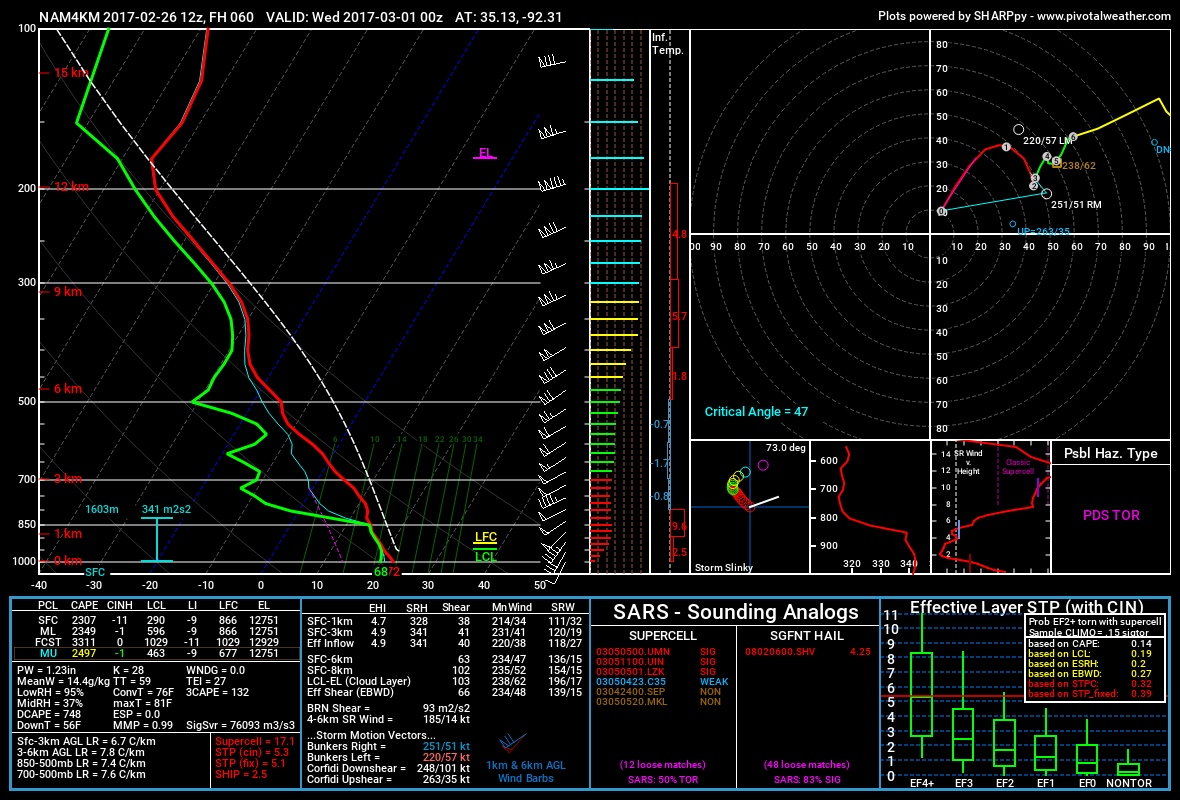1180x800 pixels.
Task: Click the red Bunkers Left '220/57 kt' value
Action: pos(446,757)
